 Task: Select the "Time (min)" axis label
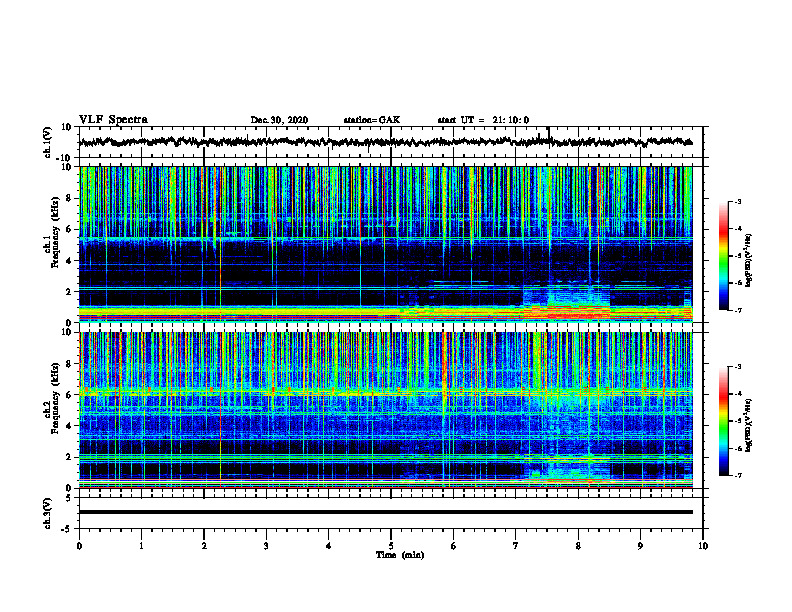point(400,555)
